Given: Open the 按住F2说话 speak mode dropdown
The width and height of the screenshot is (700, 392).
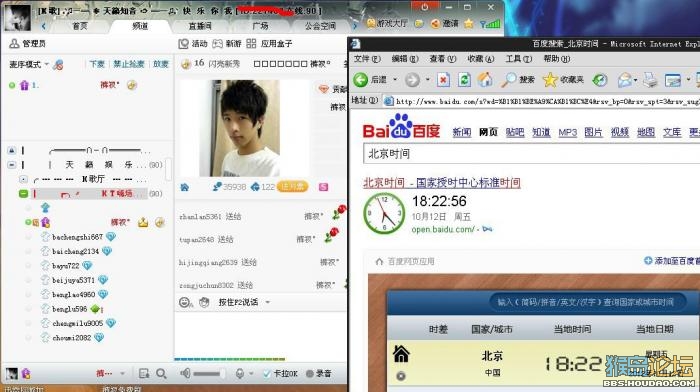Looking at the screenshot, I should [267, 302].
